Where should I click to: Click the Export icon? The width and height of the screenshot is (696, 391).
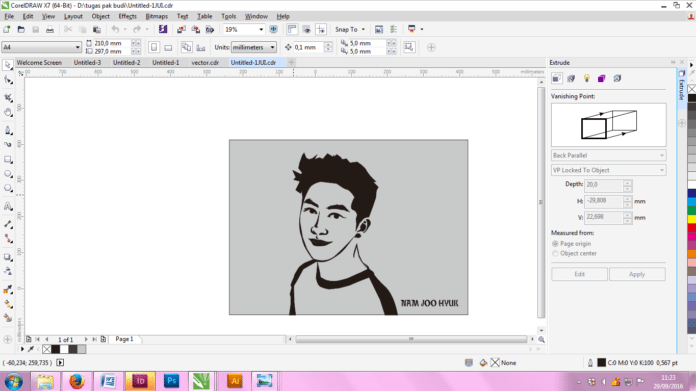[195, 29]
